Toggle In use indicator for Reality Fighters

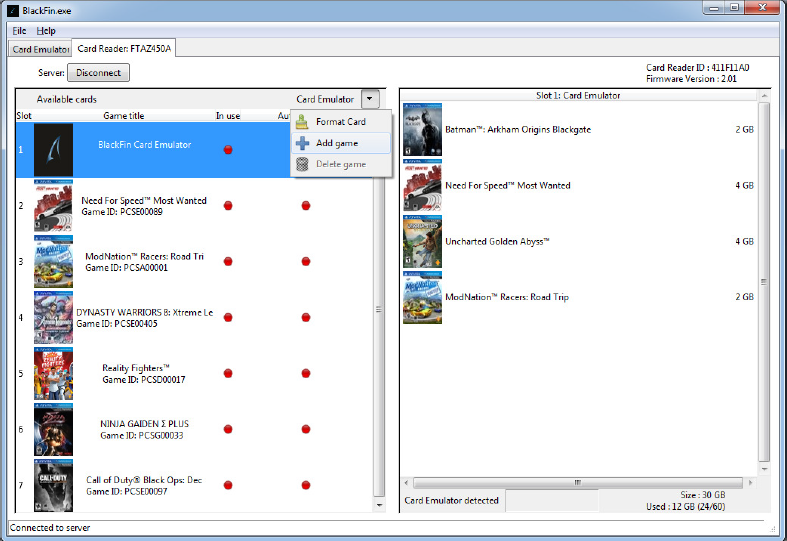(x=228, y=373)
